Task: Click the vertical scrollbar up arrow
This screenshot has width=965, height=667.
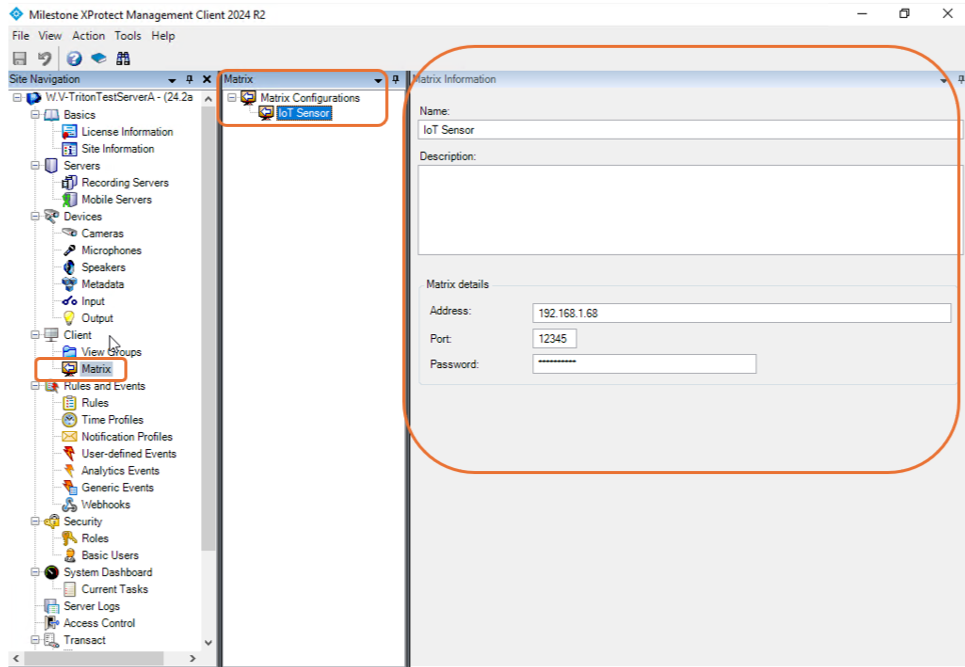Action: [x=208, y=98]
